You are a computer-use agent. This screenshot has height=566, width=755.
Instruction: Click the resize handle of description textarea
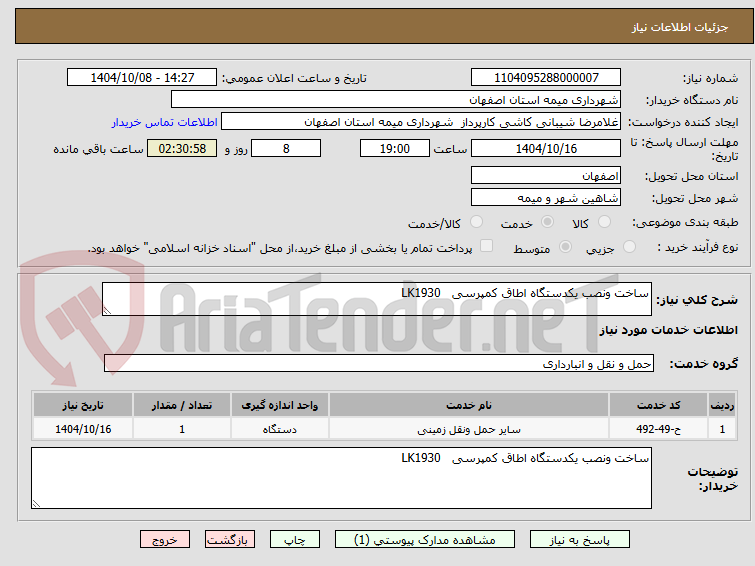click(x=107, y=311)
